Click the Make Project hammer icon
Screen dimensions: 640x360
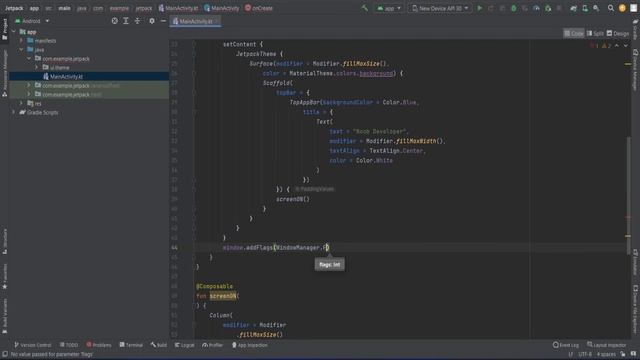[364, 8]
